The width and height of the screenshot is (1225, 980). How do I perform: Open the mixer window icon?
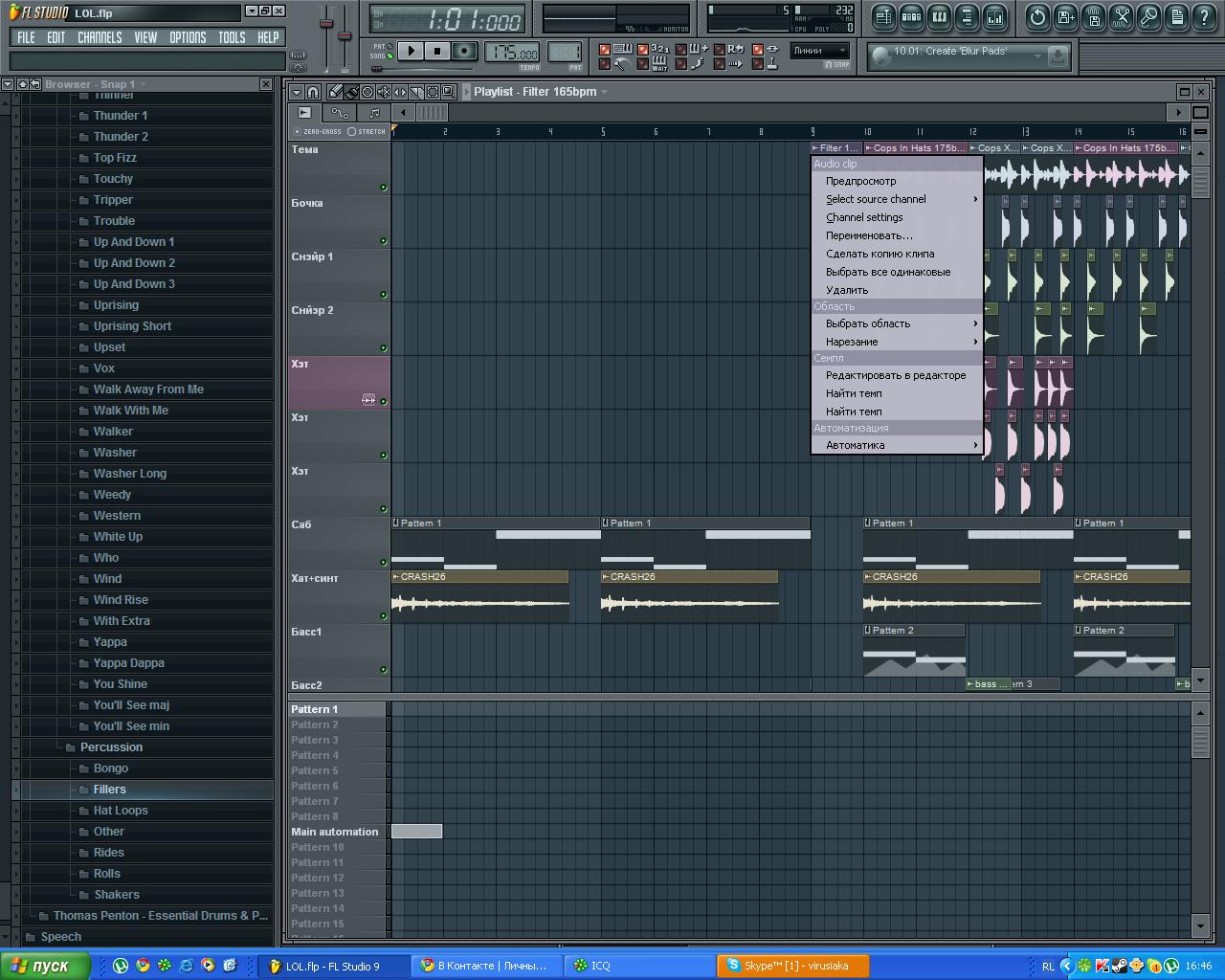tap(995, 16)
